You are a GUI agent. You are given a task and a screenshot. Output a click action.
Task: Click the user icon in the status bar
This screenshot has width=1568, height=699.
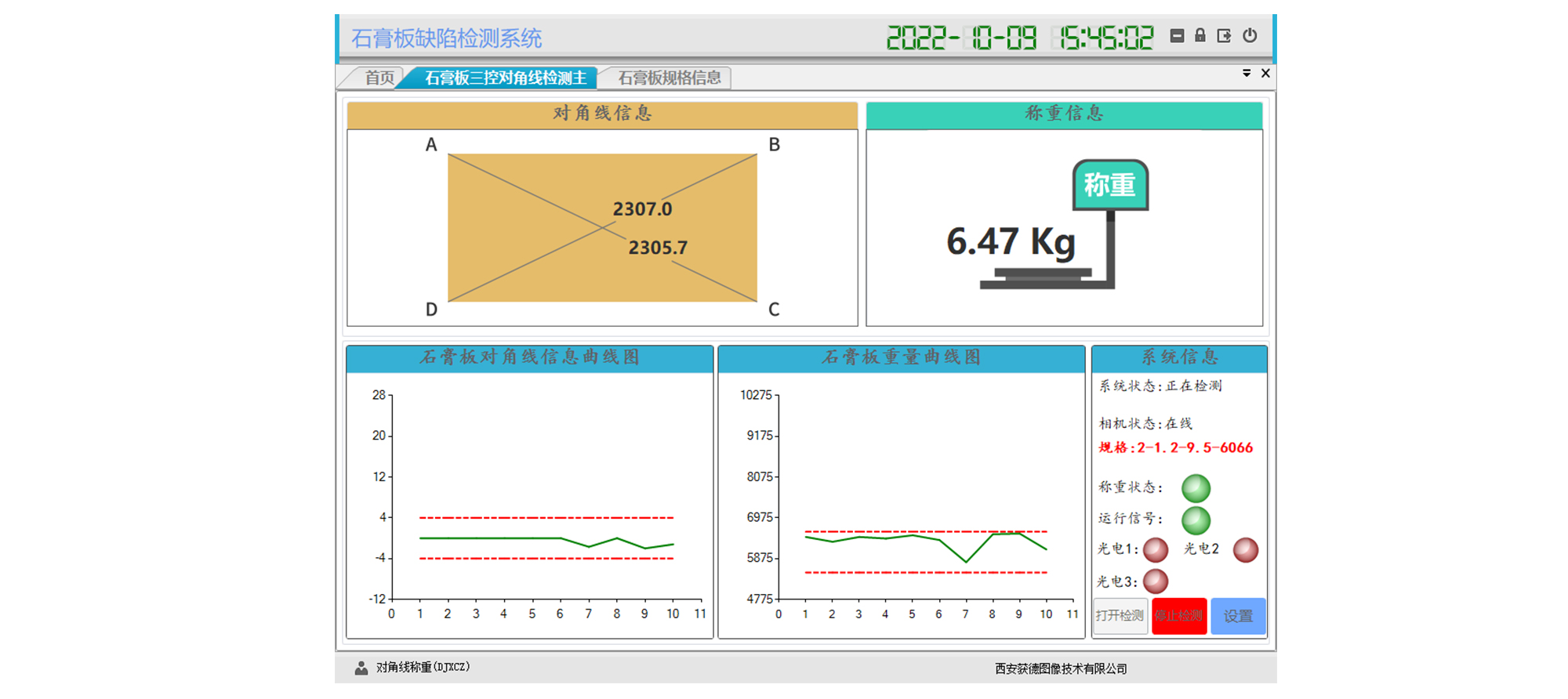(361, 668)
